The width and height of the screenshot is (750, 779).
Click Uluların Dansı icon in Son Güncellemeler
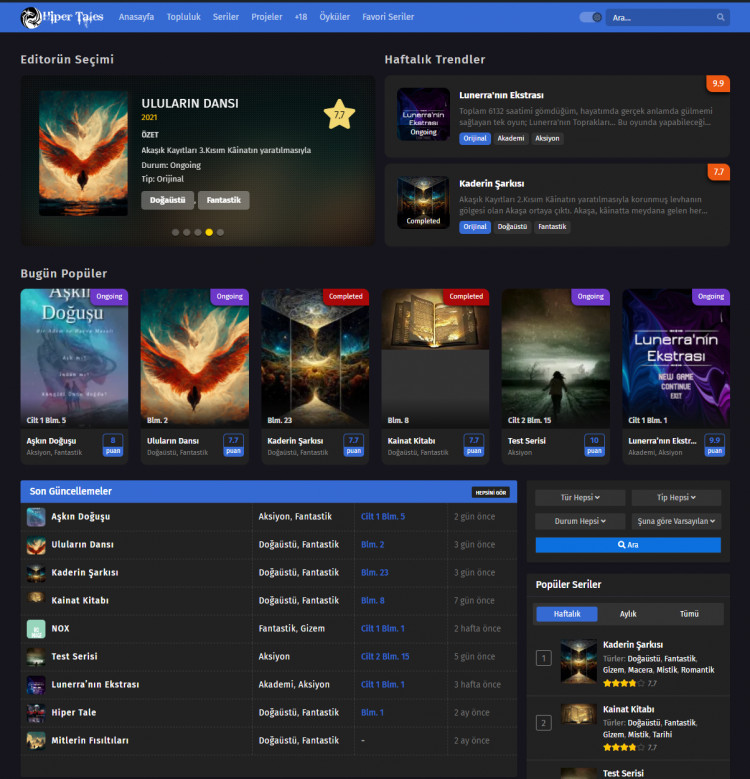36,545
